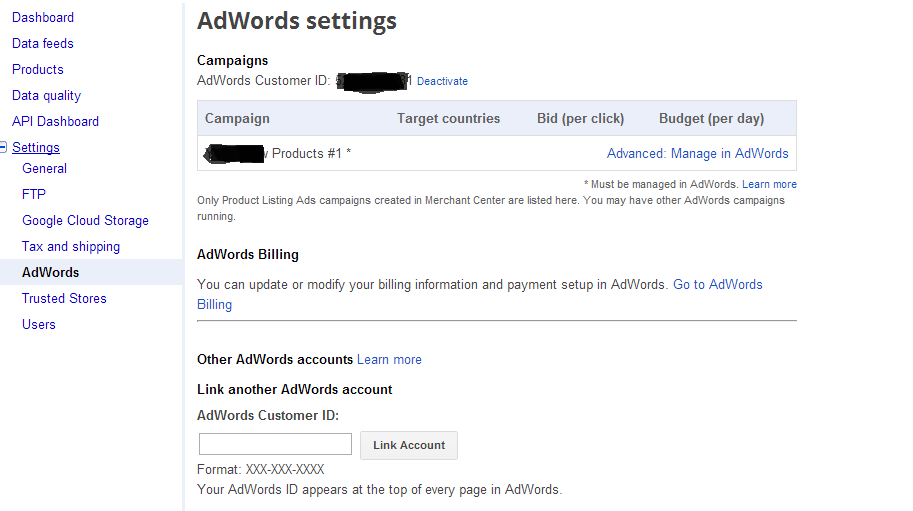
Task: Open API Dashboard
Action: [x=55, y=122]
